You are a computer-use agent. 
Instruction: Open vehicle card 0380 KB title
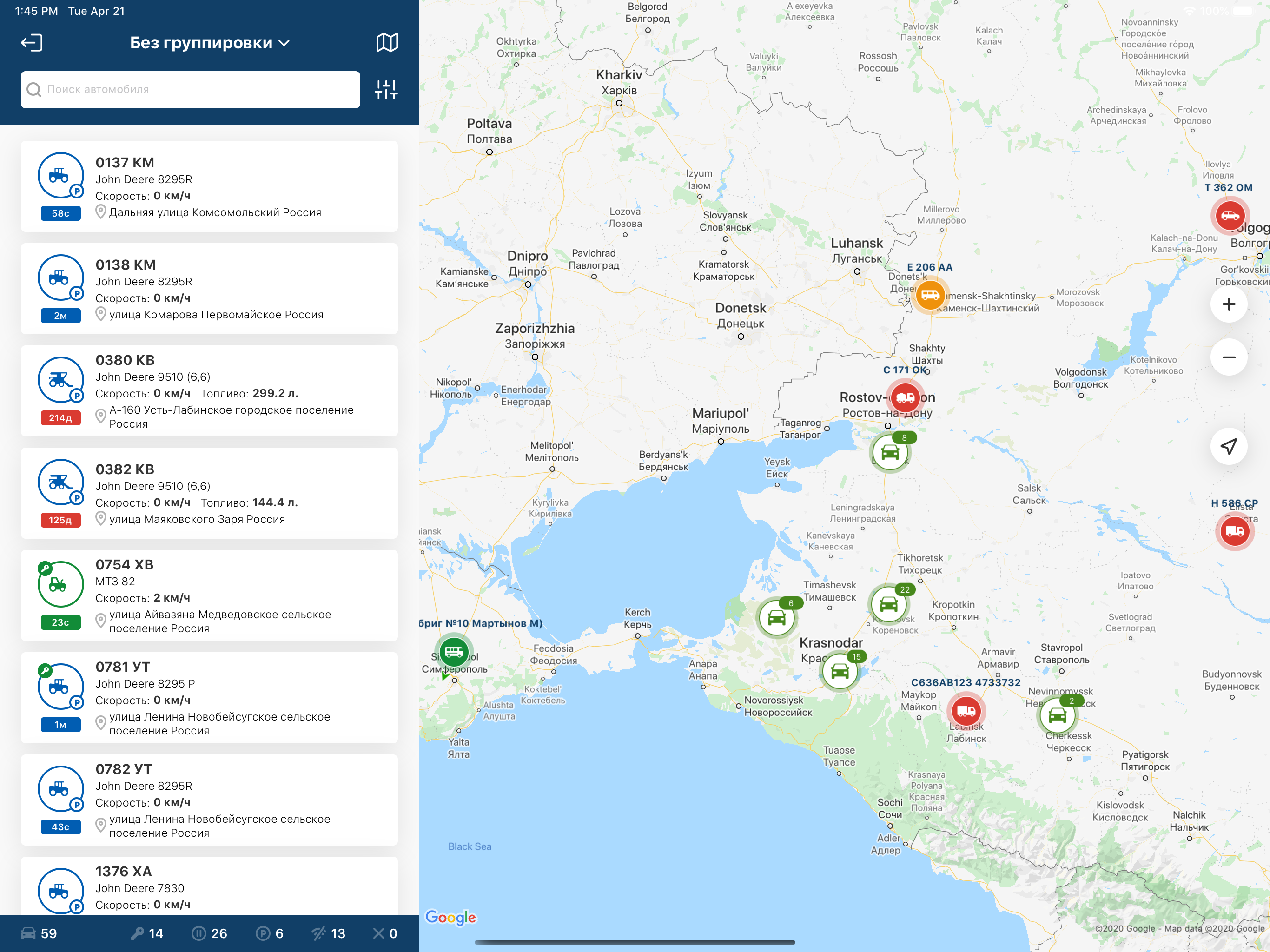pos(125,360)
